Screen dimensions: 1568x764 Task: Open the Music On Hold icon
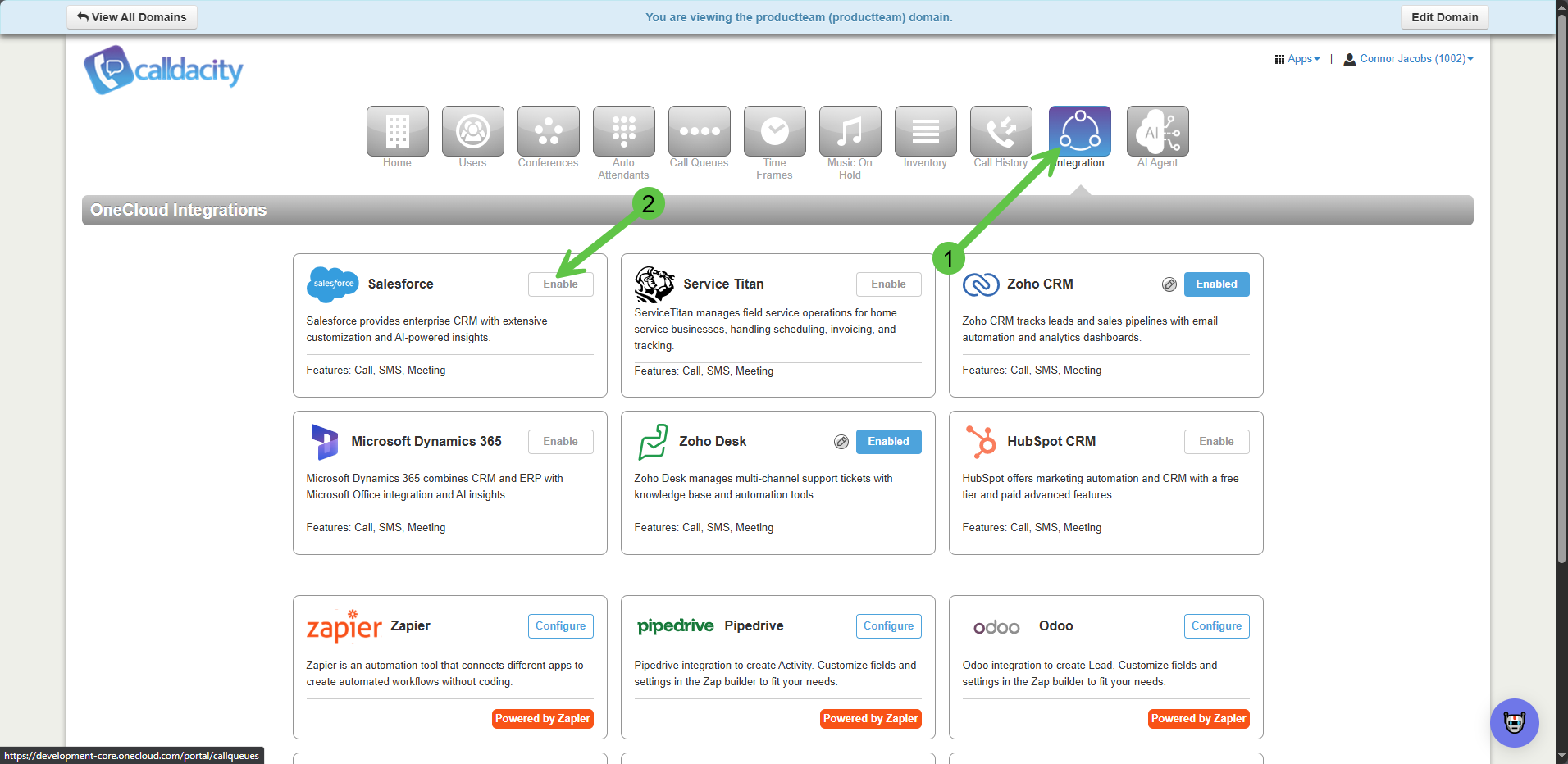pyautogui.click(x=850, y=131)
